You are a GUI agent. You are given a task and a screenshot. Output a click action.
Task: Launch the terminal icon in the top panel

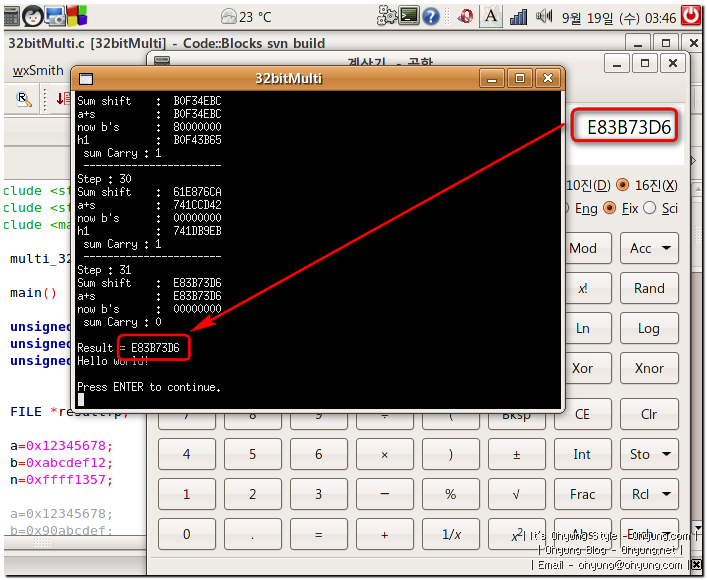point(409,16)
